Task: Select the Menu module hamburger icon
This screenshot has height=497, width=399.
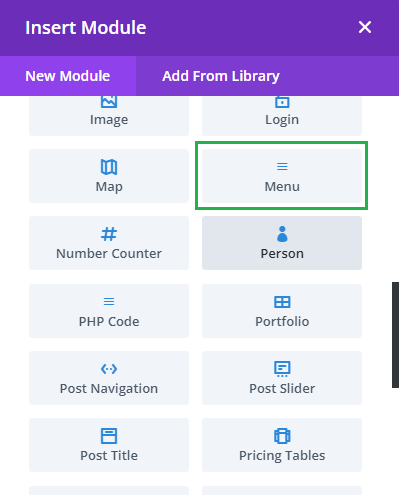Action: pos(282,166)
